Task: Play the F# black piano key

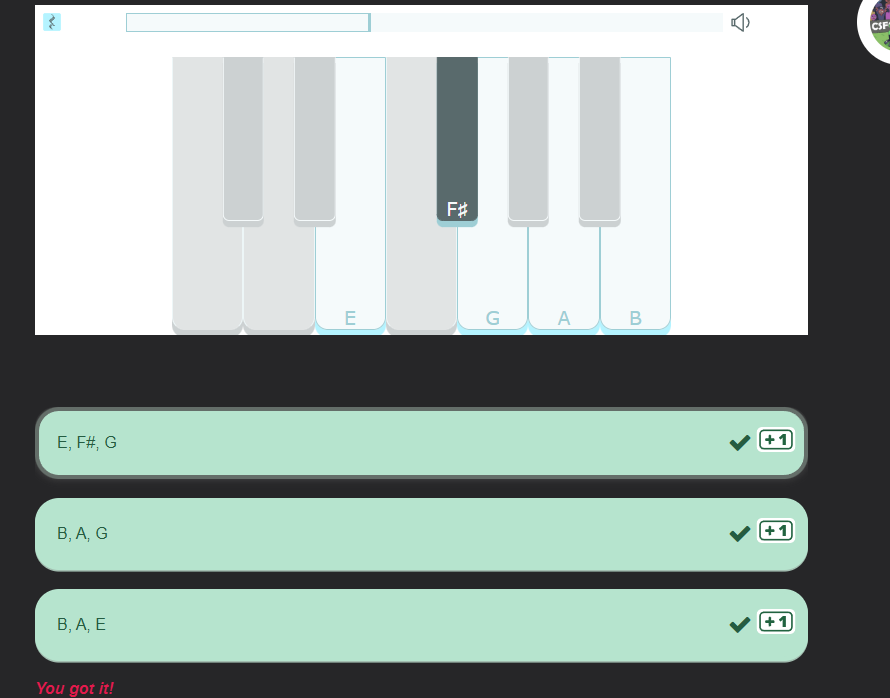Action: tap(457, 139)
